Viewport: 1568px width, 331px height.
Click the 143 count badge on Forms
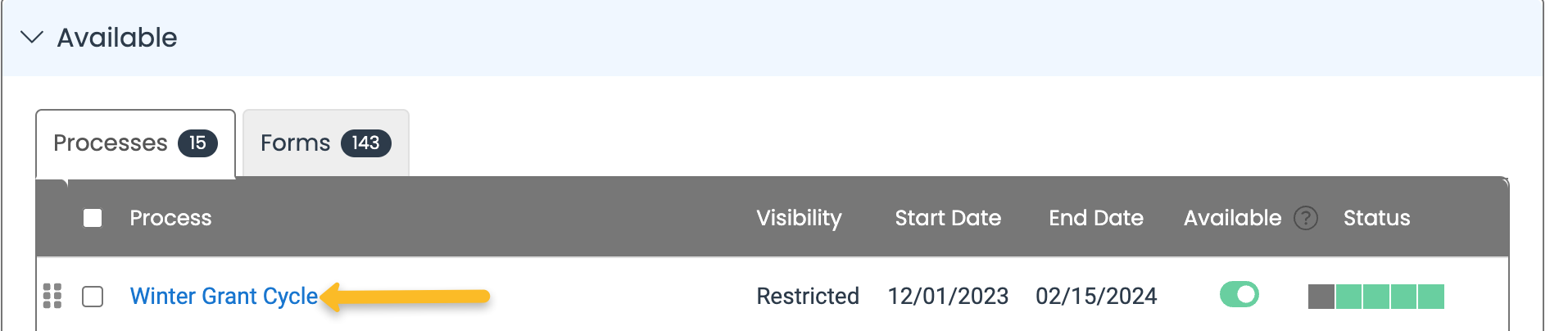pos(365,143)
